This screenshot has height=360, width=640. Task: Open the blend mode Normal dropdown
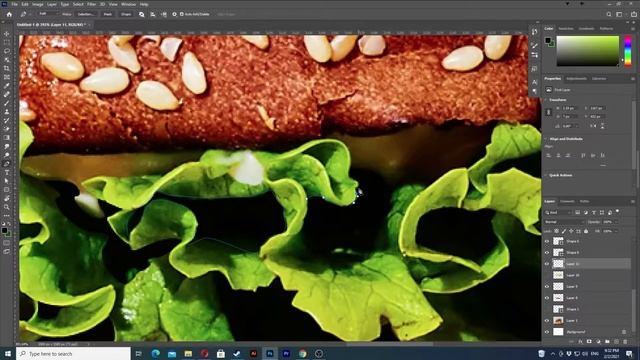pos(564,222)
